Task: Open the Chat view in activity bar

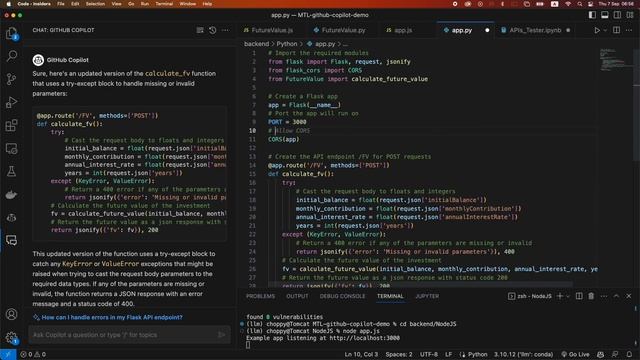Action: 11,240
